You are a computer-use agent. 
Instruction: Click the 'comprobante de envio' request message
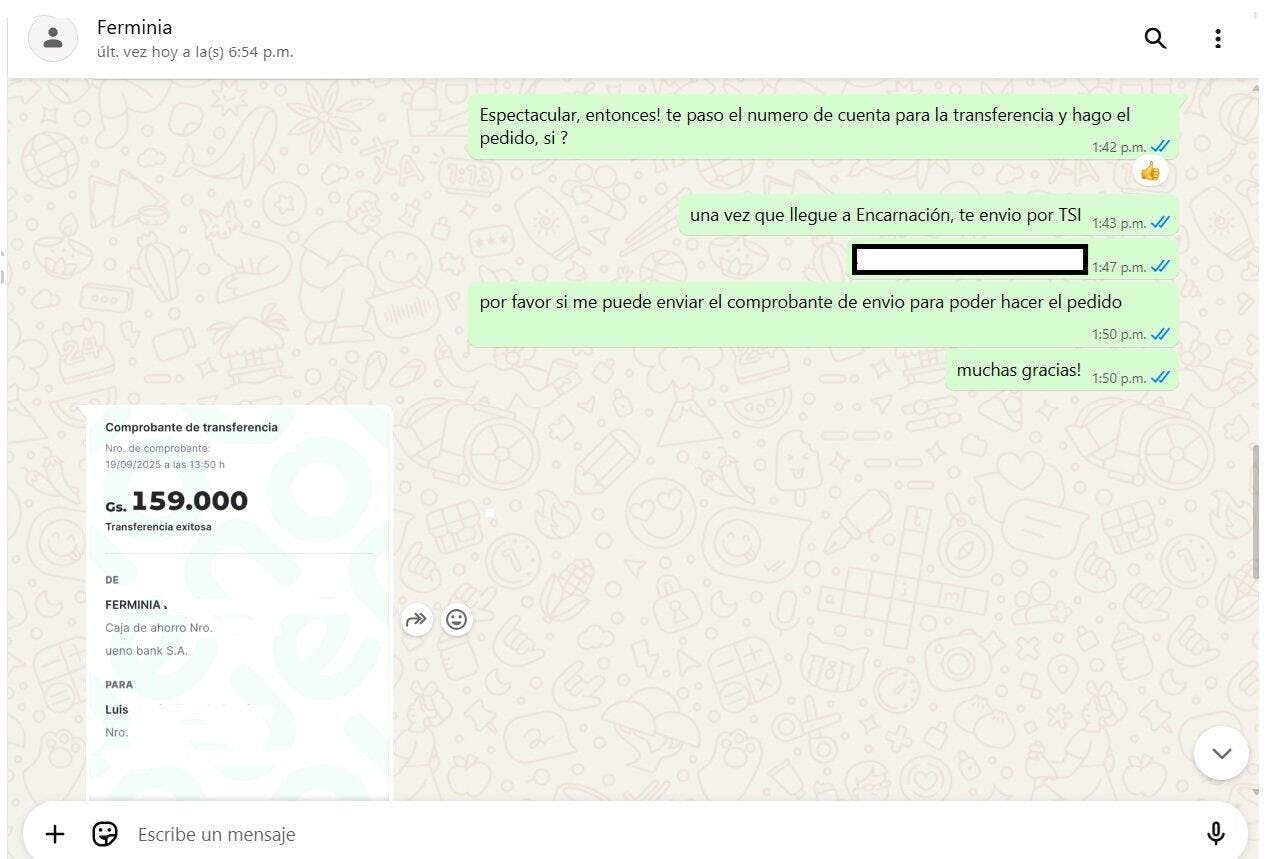[x=823, y=314]
